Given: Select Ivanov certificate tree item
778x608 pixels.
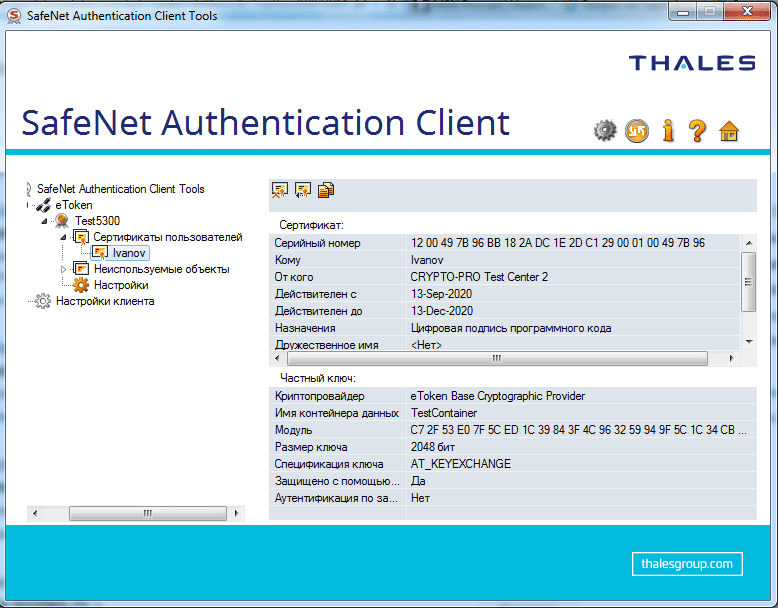Looking at the screenshot, I should [x=129, y=253].
